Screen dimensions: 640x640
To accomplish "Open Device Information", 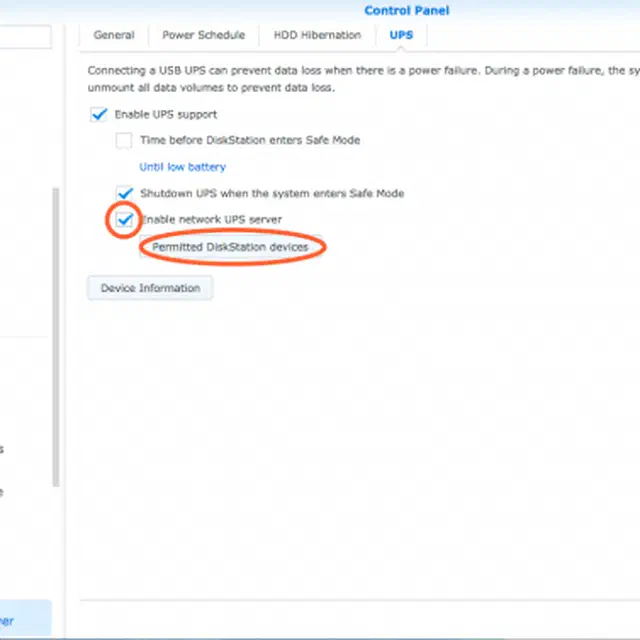I will pos(150,288).
